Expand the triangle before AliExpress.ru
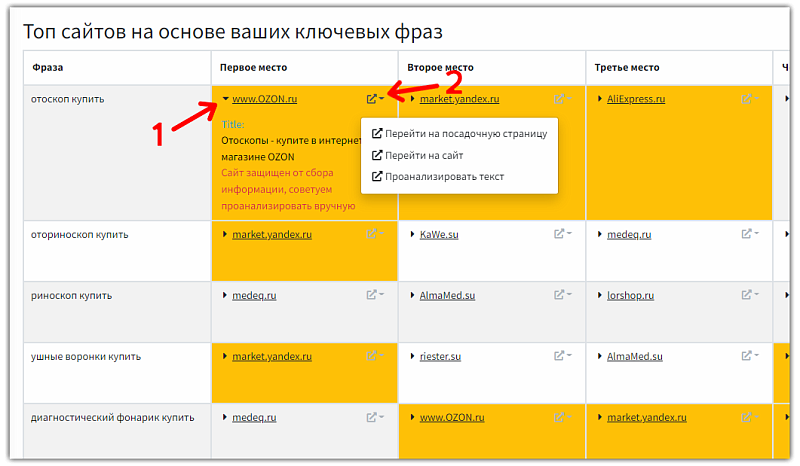Viewport: 800px width, 466px height. [x=600, y=99]
